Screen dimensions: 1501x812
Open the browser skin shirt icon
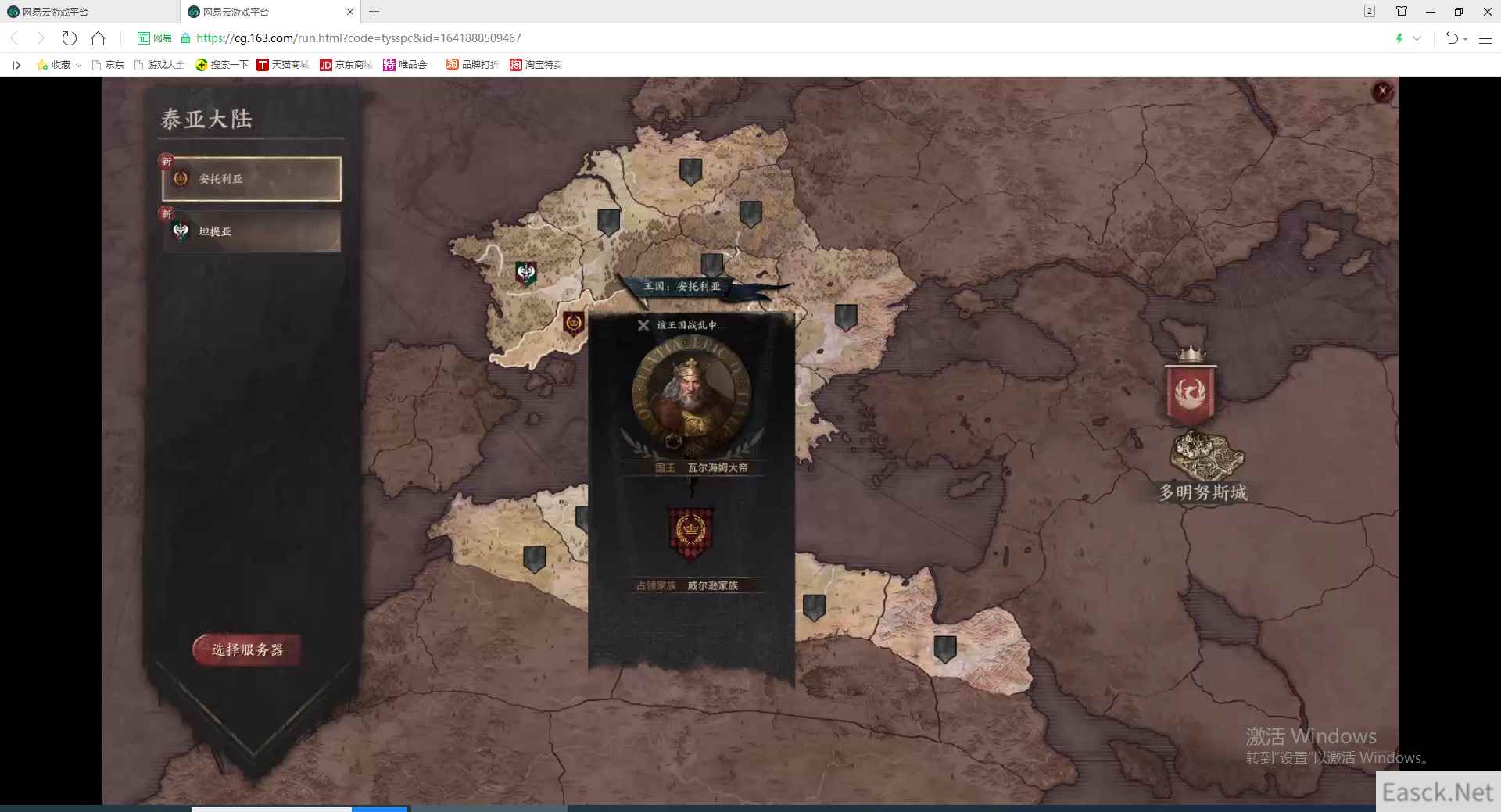click(x=1401, y=11)
